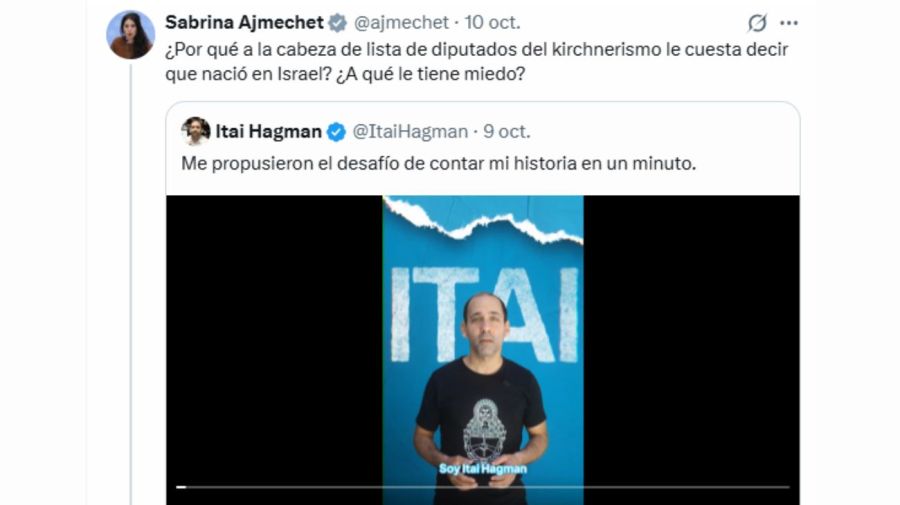900x505 pixels.
Task: Open quoted tweet's 9 oct. date
Action: pos(507,131)
